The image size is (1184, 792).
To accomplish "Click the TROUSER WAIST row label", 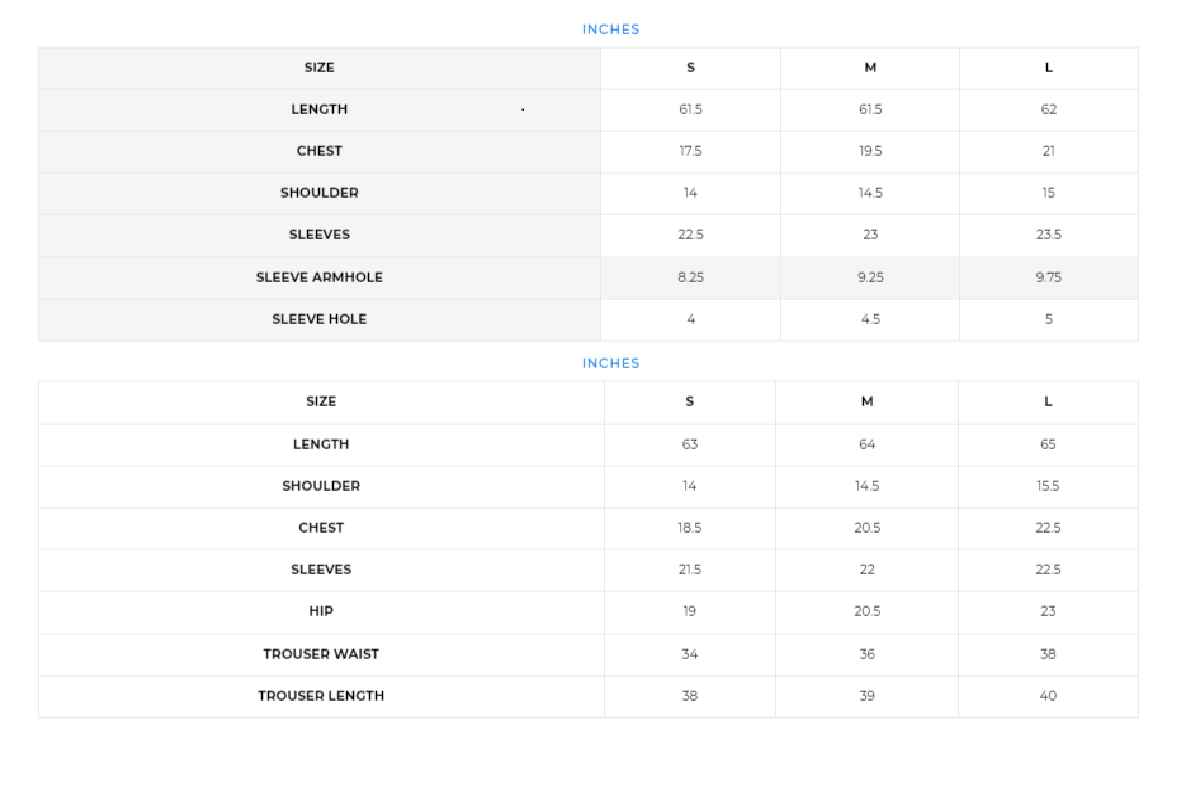I will [x=321, y=654].
